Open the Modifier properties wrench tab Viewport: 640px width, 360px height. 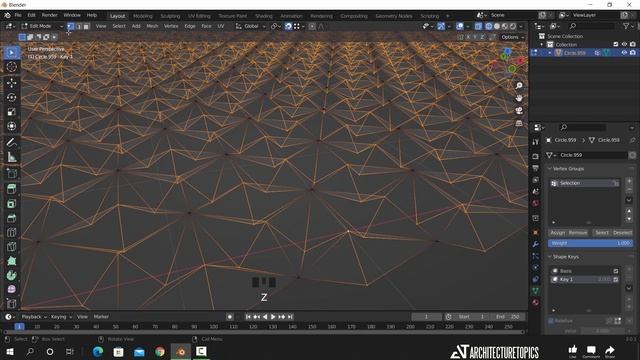536,244
